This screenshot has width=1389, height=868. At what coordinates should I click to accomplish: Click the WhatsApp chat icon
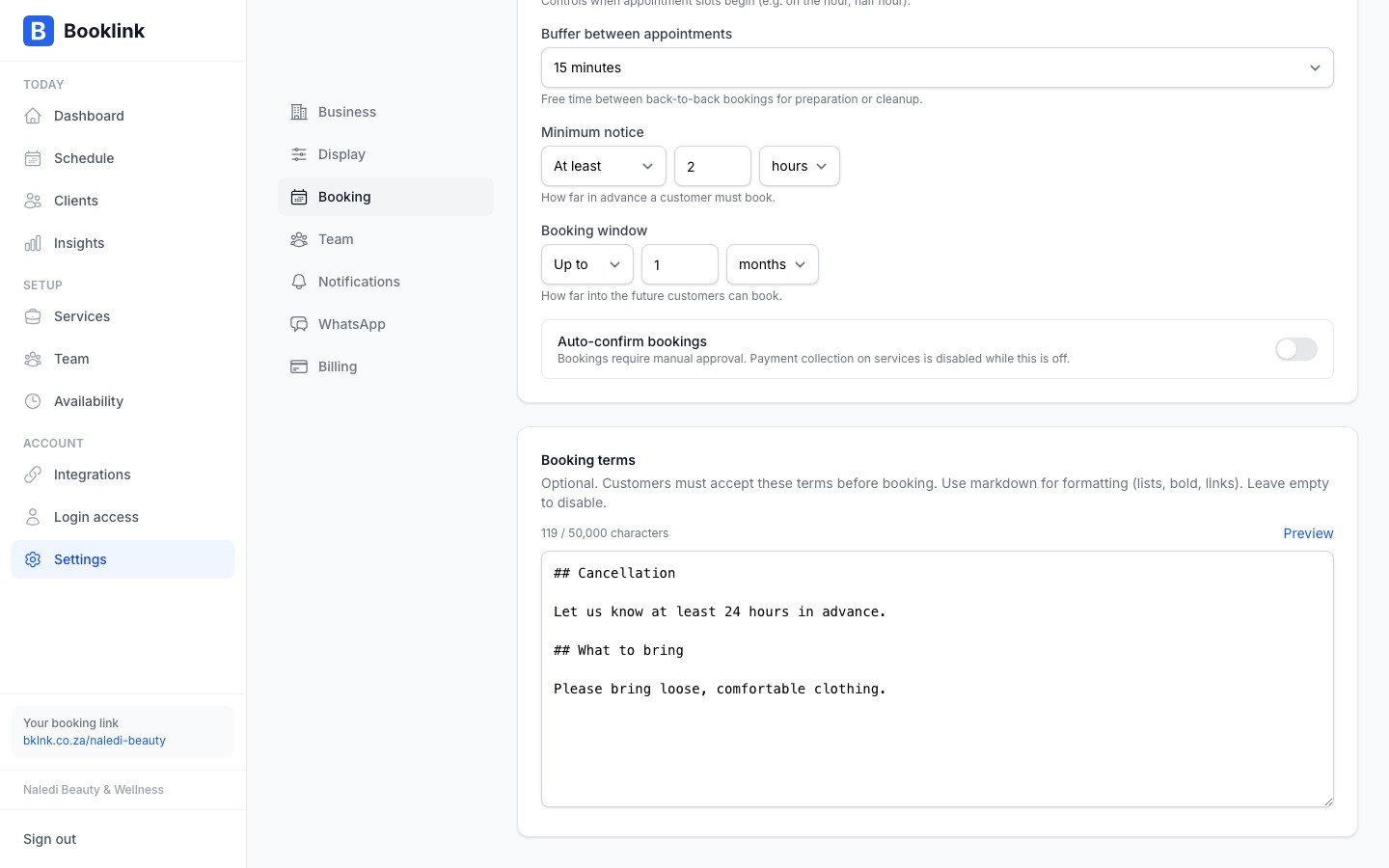[x=299, y=324]
